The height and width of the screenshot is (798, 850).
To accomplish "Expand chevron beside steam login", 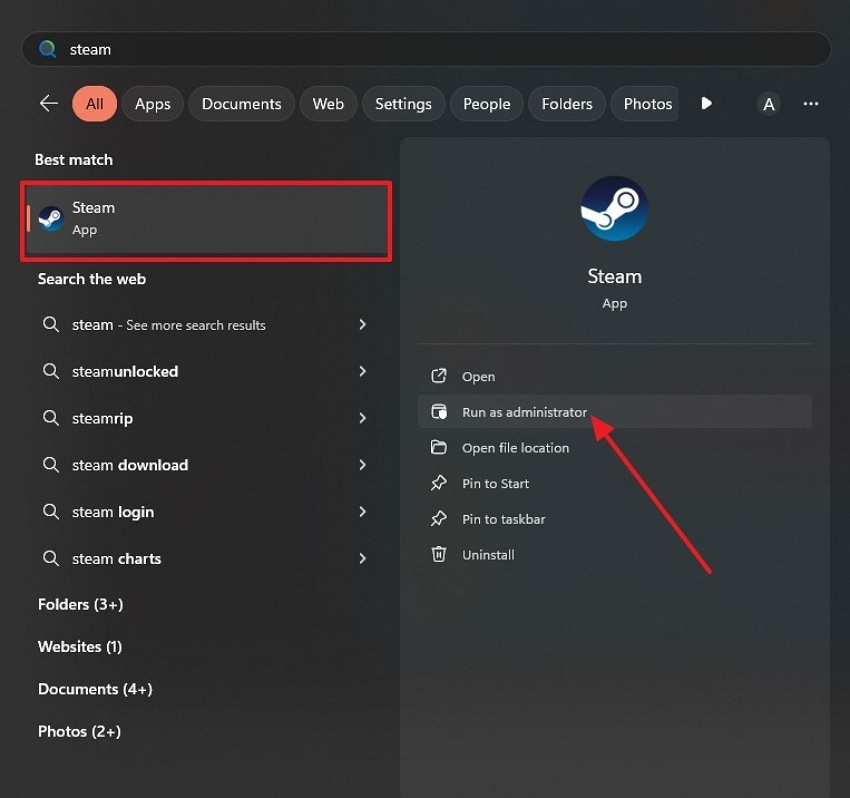I will point(362,511).
